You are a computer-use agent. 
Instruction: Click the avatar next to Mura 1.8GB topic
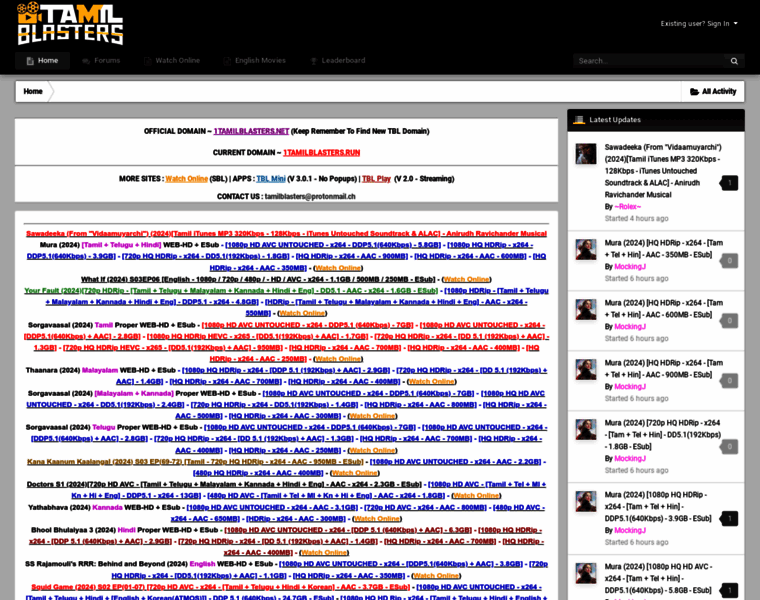[586, 430]
